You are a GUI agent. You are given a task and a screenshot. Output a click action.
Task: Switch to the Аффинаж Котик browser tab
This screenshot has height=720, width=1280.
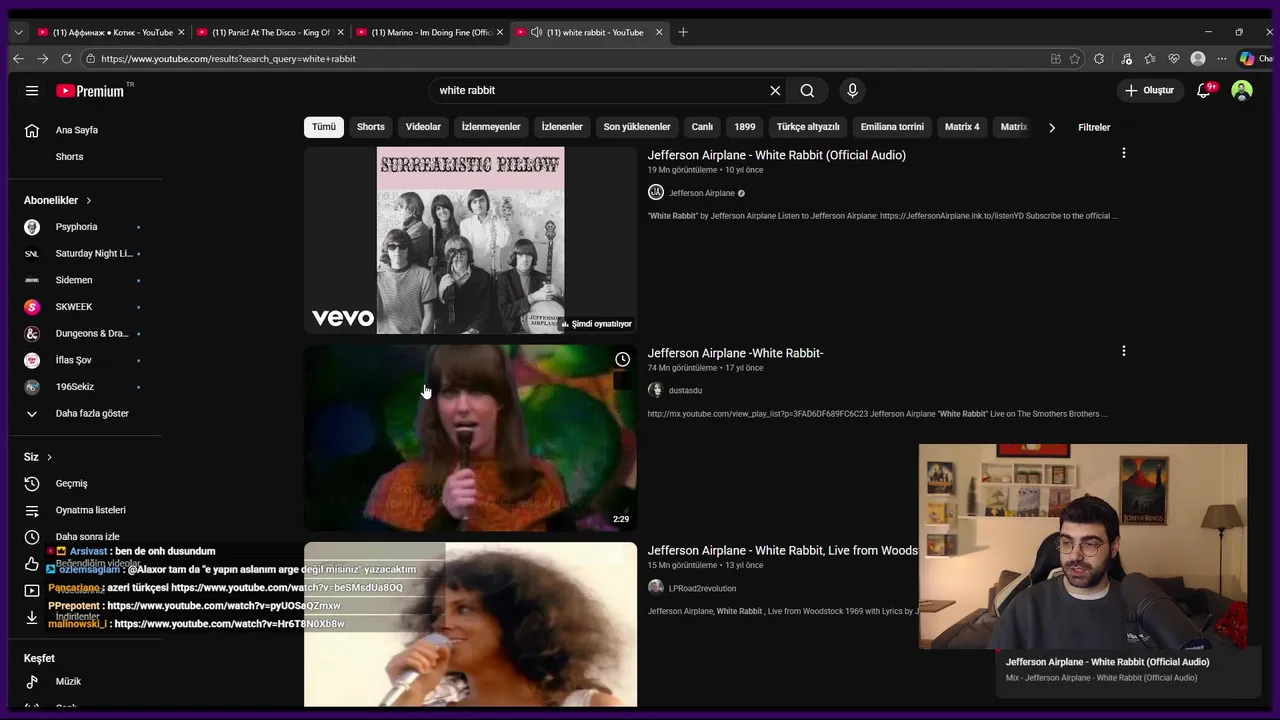click(x=111, y=32)
